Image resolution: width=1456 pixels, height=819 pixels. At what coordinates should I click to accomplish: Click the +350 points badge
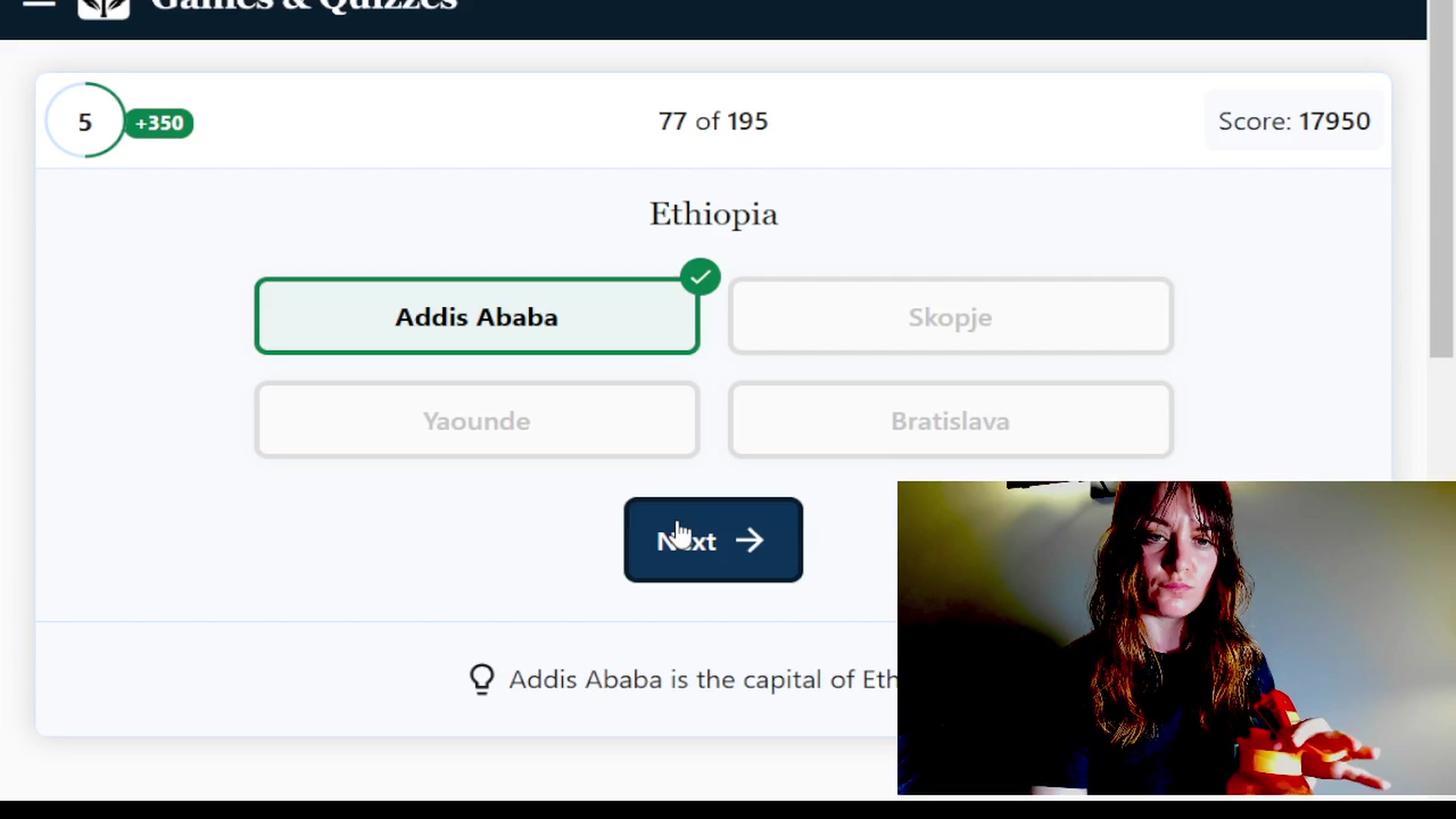pyautogui.click(x=159, y=123)
